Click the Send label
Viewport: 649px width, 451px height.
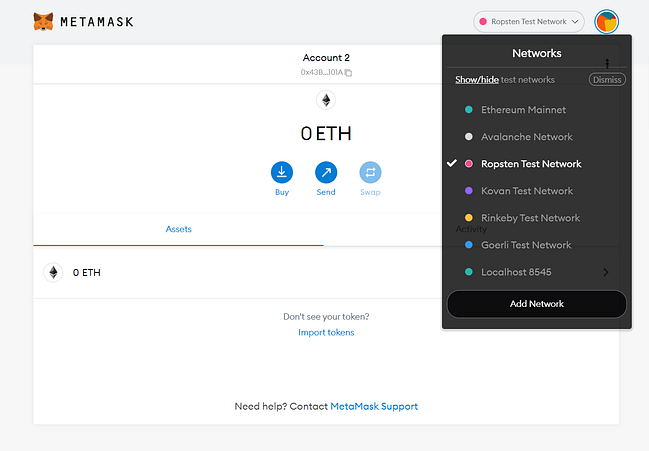(x=326, y=192)
